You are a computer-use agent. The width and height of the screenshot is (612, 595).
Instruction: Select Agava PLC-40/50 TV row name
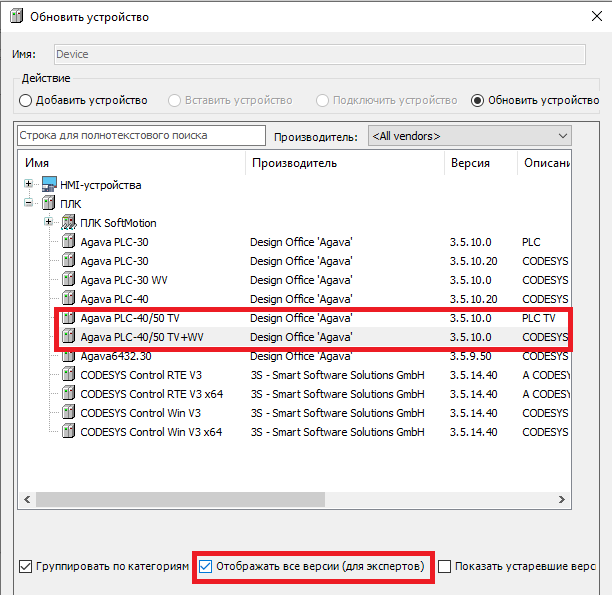pyautogui.click(x=130, y=318)
